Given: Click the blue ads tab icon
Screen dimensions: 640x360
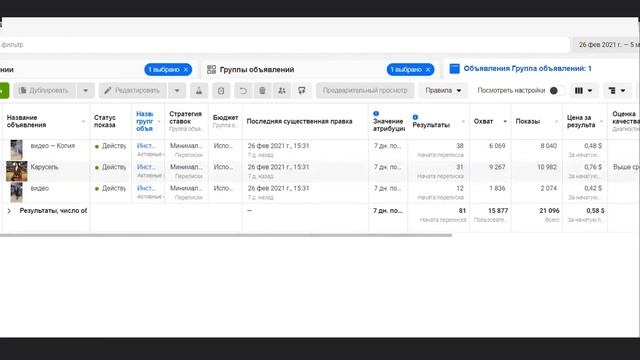Looking at the screenshot, I should coord(454,69).
